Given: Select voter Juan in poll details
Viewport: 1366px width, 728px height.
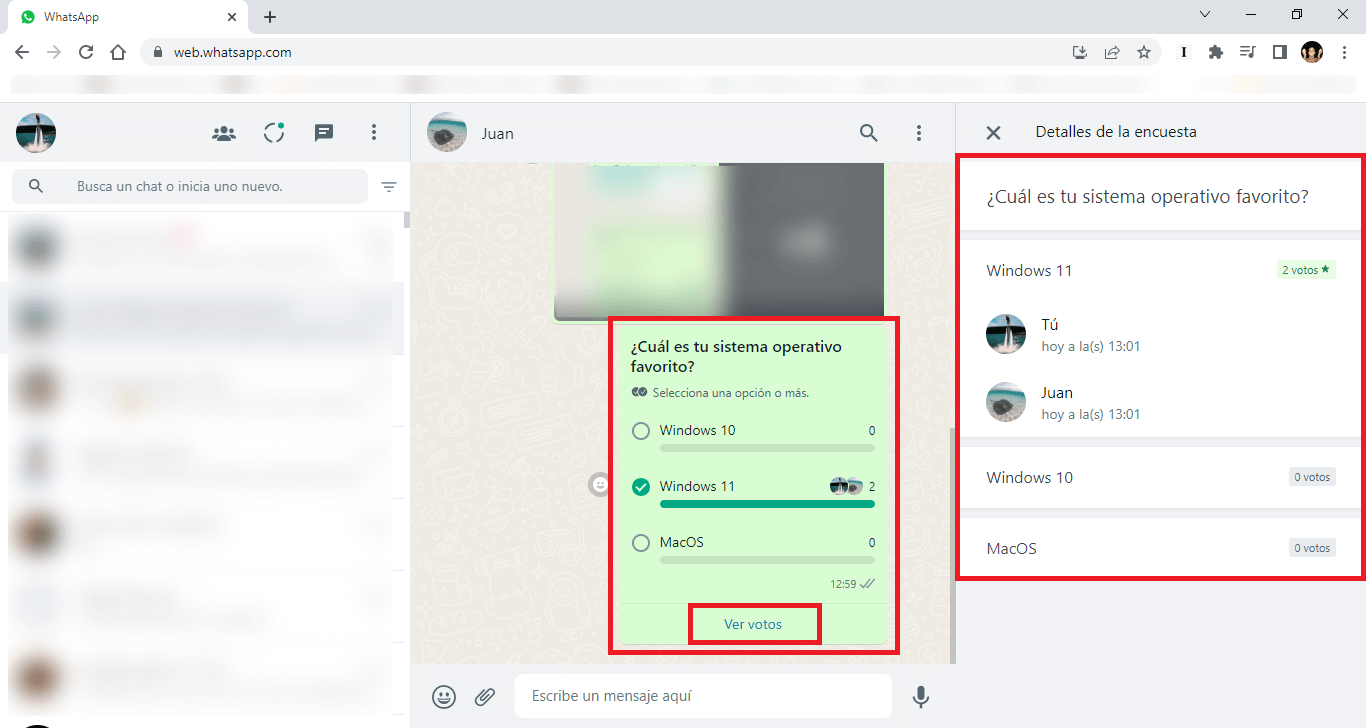Looking at the screenshot, I should pos(1158,403).
